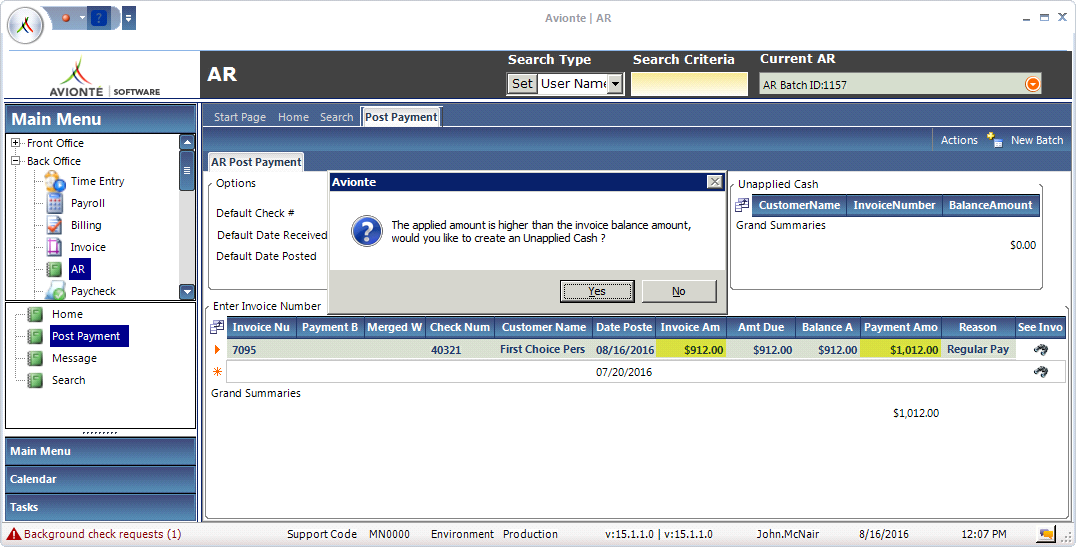
Task: Click the Avionte round application logo button
Action: click(x=25, y=26)
